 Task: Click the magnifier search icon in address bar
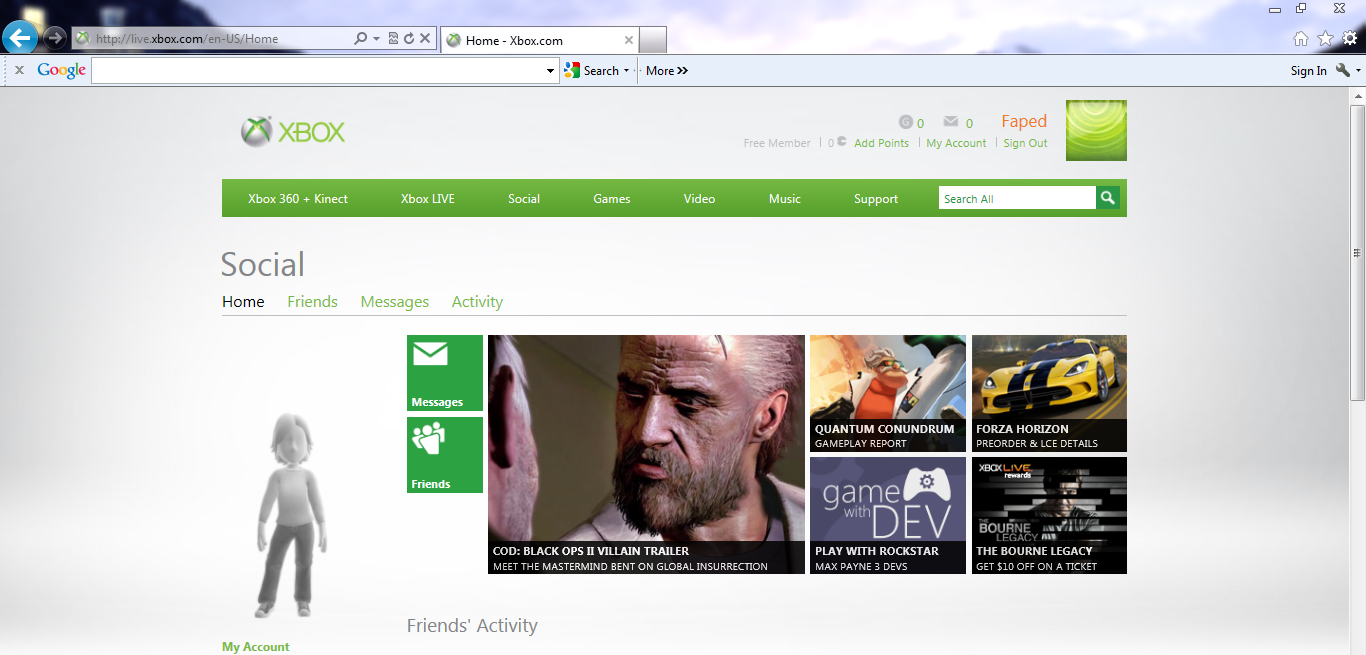pyautogui.click(x=361, y=39)
